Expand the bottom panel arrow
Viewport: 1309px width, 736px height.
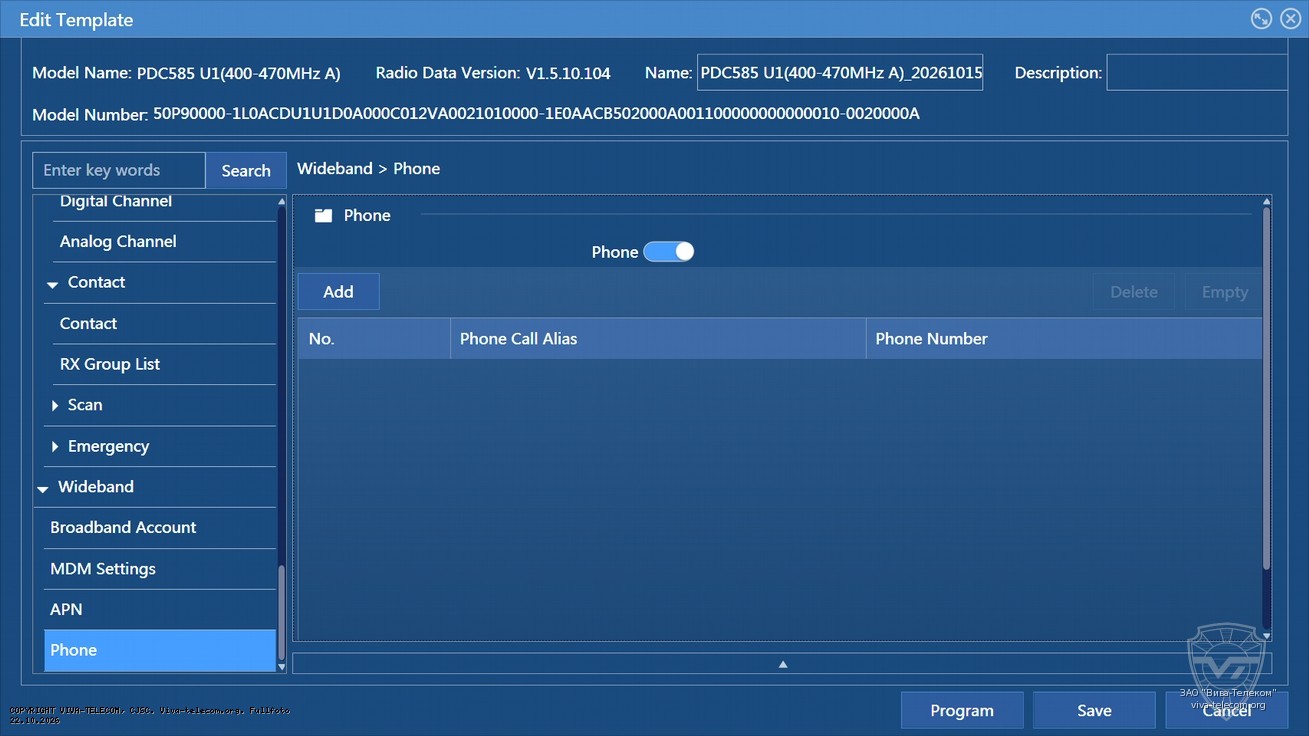[x=783, y=664]
